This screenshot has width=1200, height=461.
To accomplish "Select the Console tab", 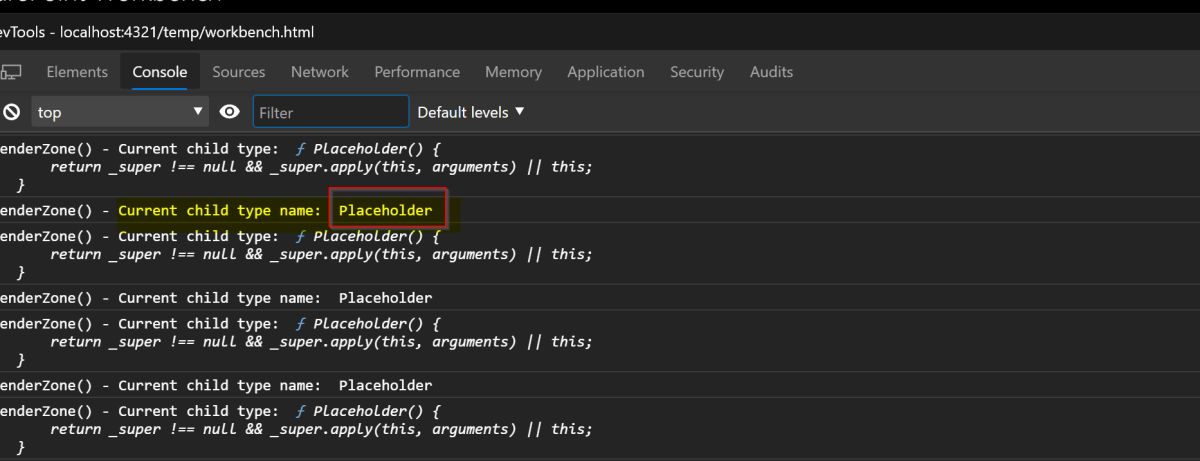I will (x=160, y=72).
